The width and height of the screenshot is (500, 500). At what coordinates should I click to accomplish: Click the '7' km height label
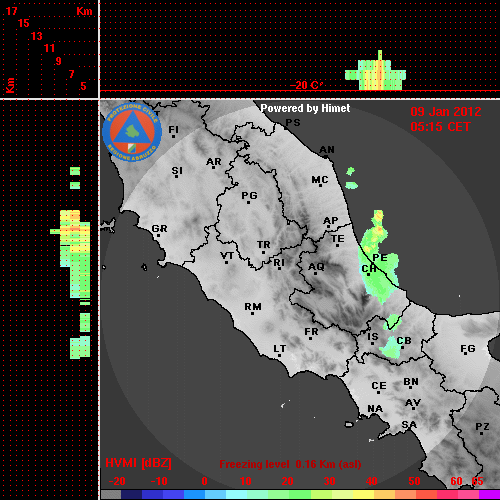tap(71, 74)
